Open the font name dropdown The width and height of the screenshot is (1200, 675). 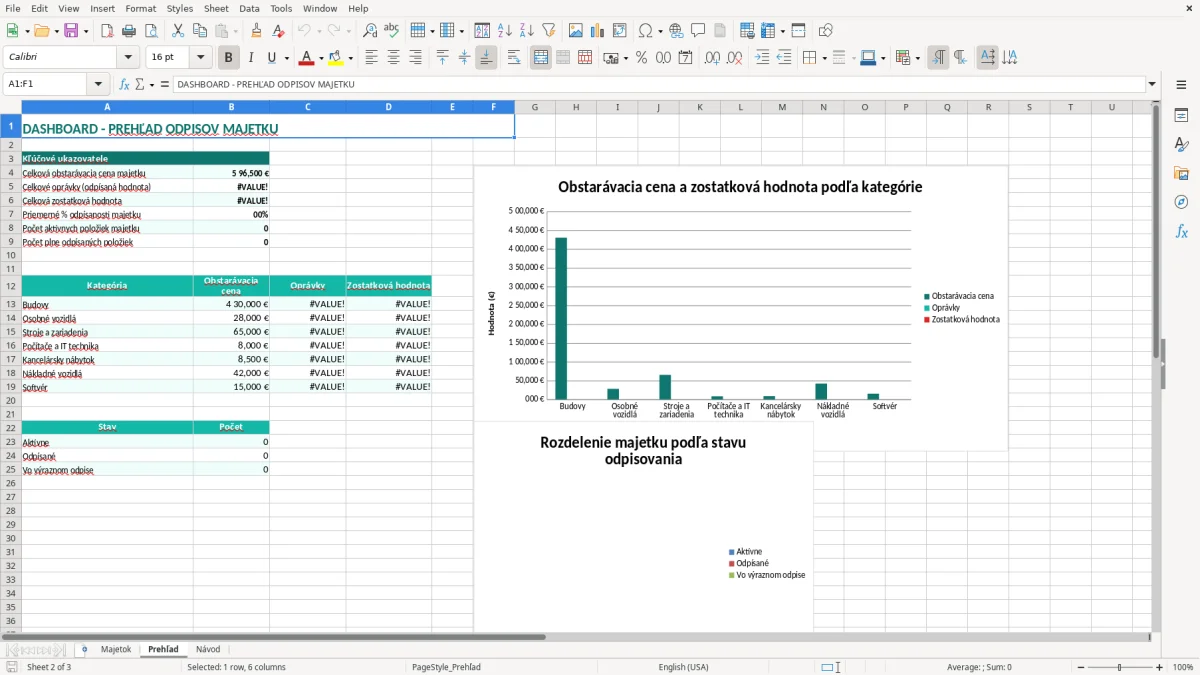[127, 58]
